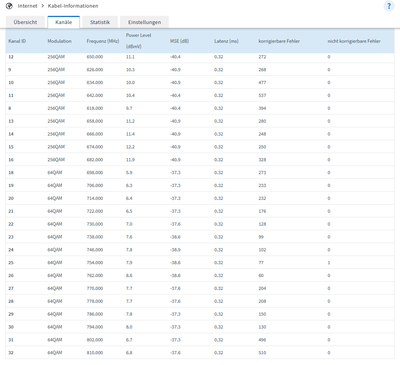Screen dimensions: 400x365
Task: Click Kanal ID 8 row label
Action: [10, 108]
